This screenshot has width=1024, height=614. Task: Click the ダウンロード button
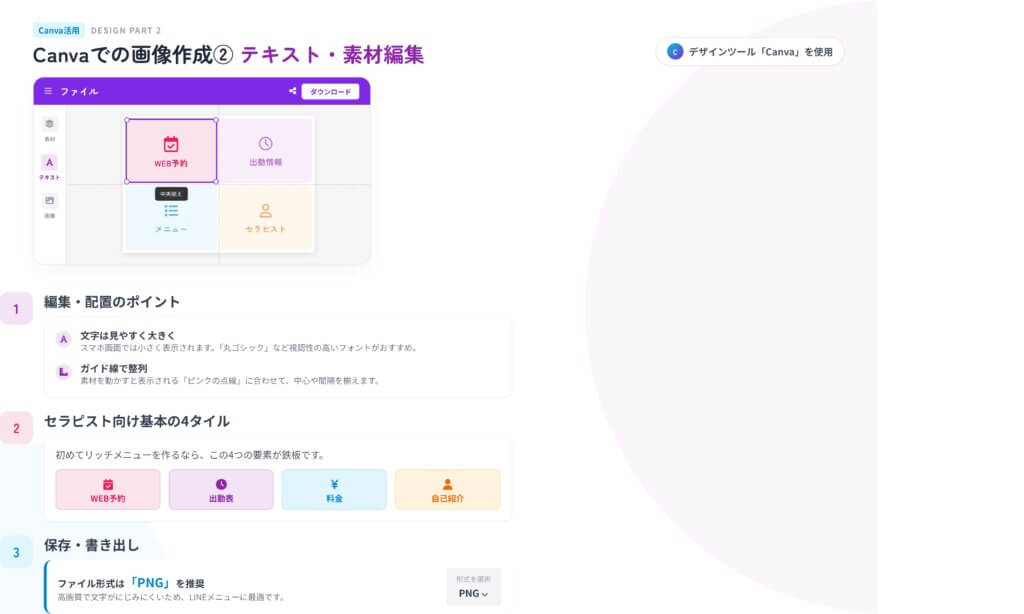[331, 91]
